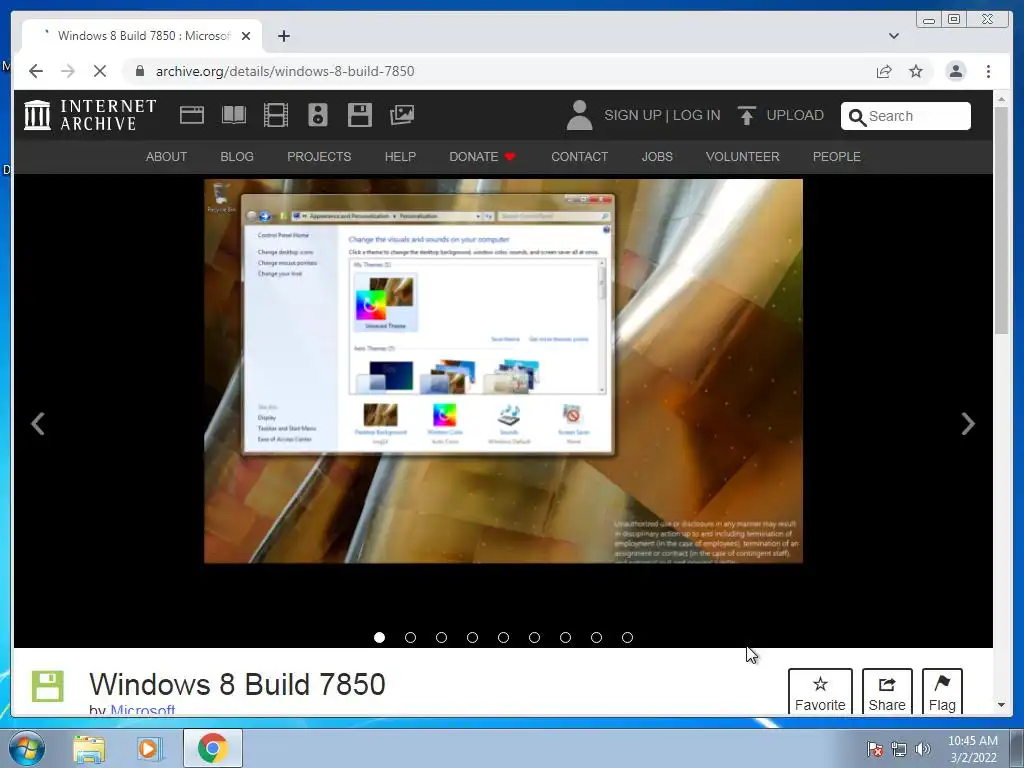Viewport: 1024px width, 768px height.
Task: Click the Upload arrow icon
Action: (x=746, y=115)
